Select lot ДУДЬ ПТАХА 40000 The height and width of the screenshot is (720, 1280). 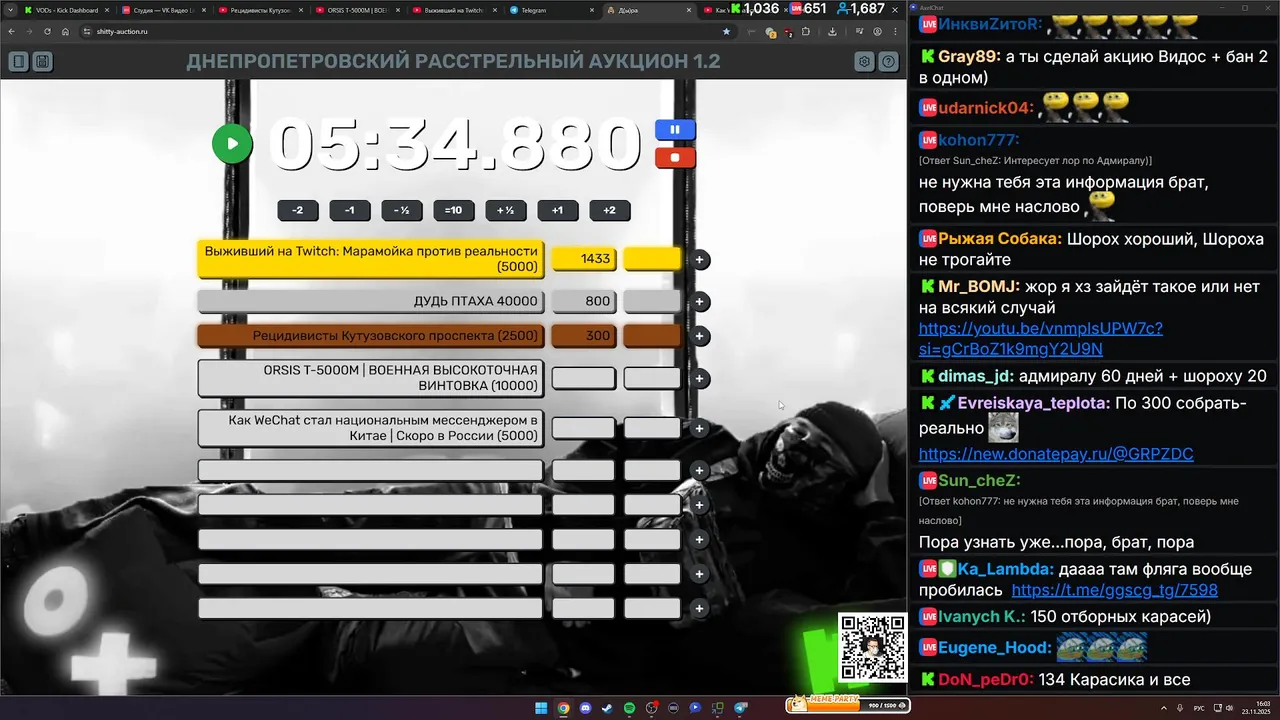click(371, 301)
